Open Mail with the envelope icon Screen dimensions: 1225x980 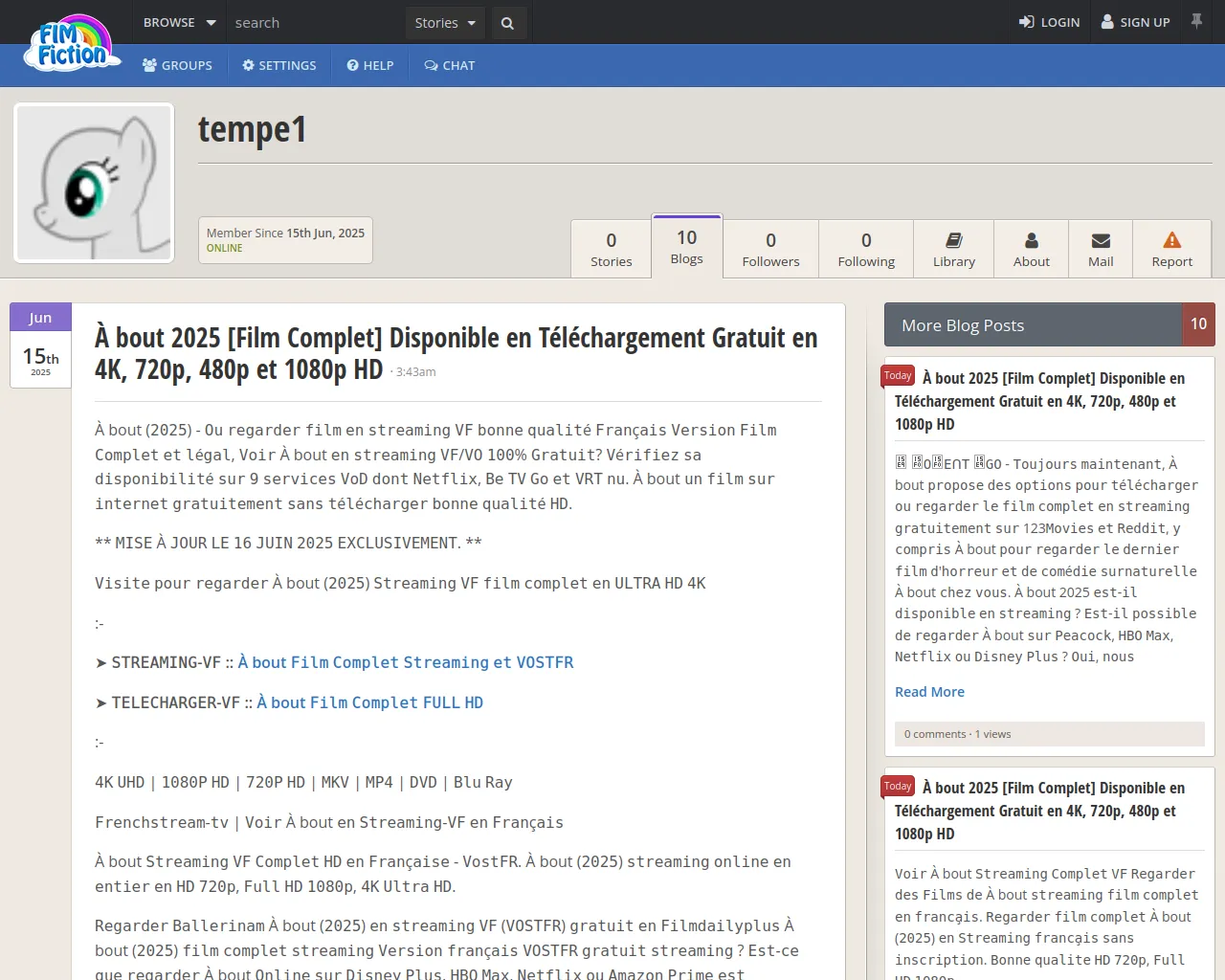coord(1101,249)
